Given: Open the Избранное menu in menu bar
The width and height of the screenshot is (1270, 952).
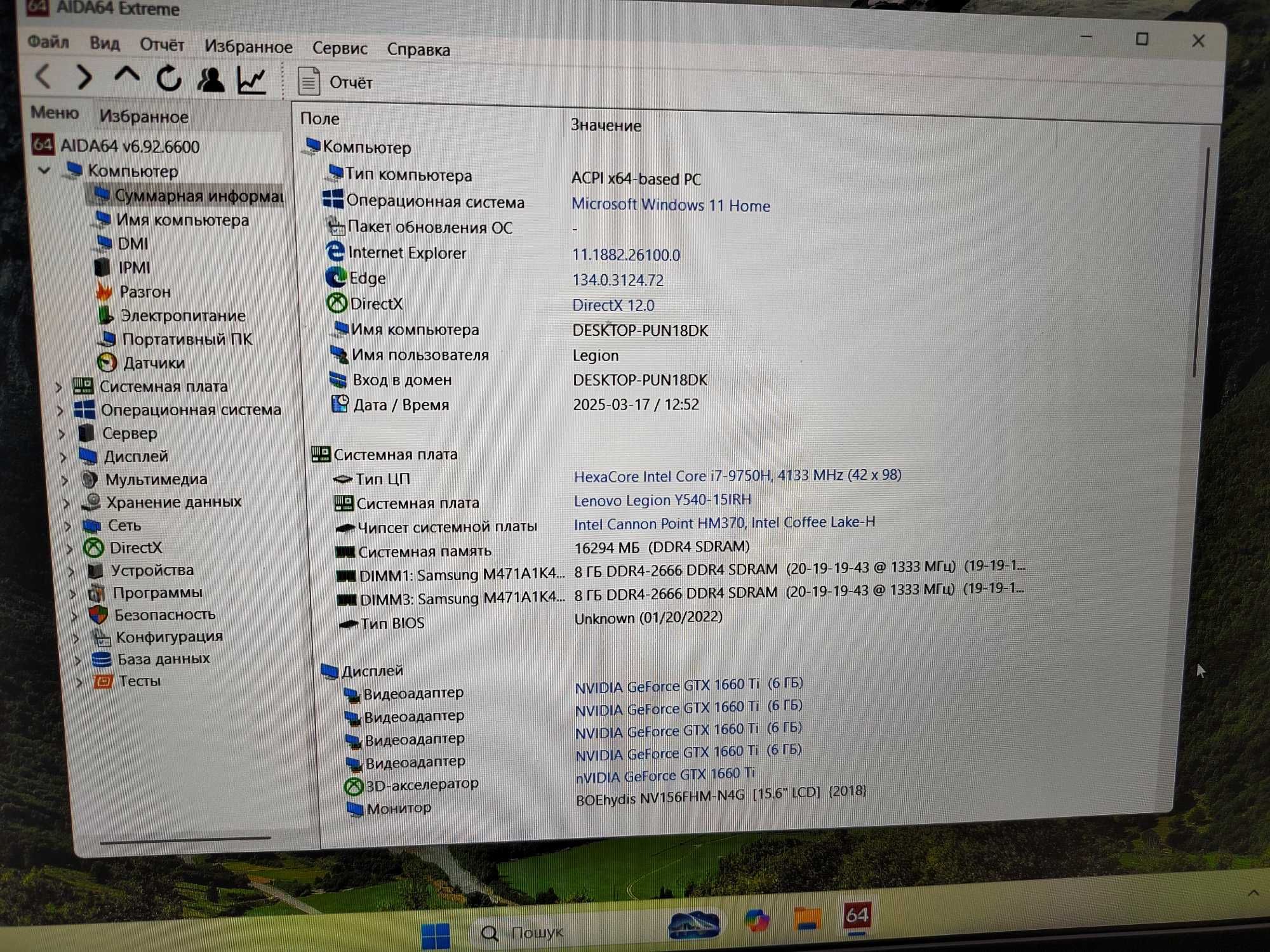Looking at the screenshot, I should coord(248,46).
